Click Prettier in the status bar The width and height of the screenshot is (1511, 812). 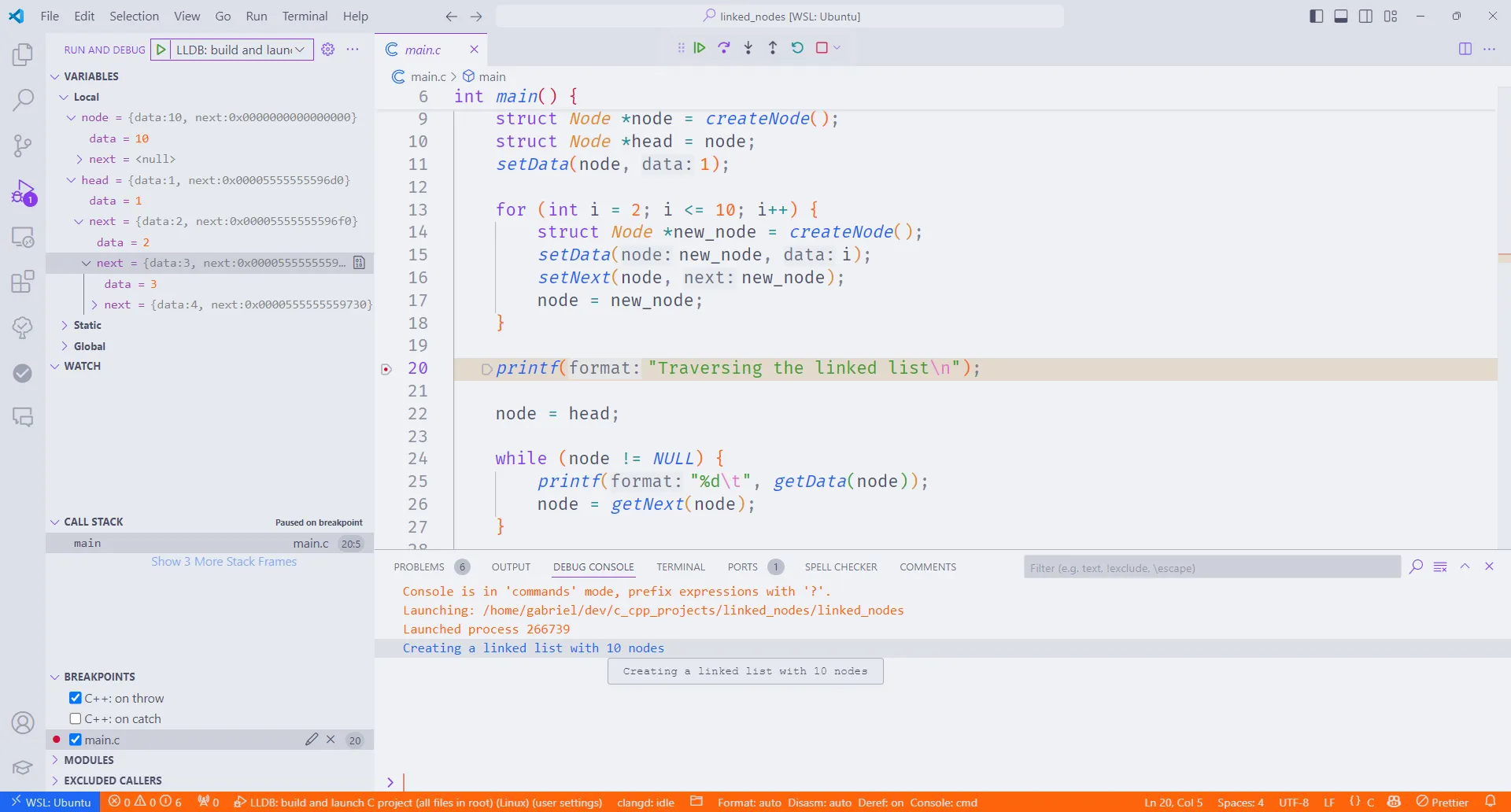pos(1442,802)
